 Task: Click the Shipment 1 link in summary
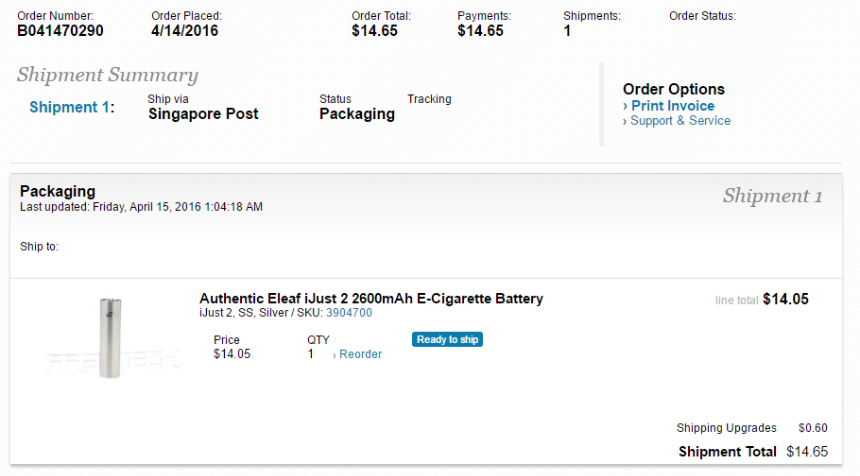71,107
